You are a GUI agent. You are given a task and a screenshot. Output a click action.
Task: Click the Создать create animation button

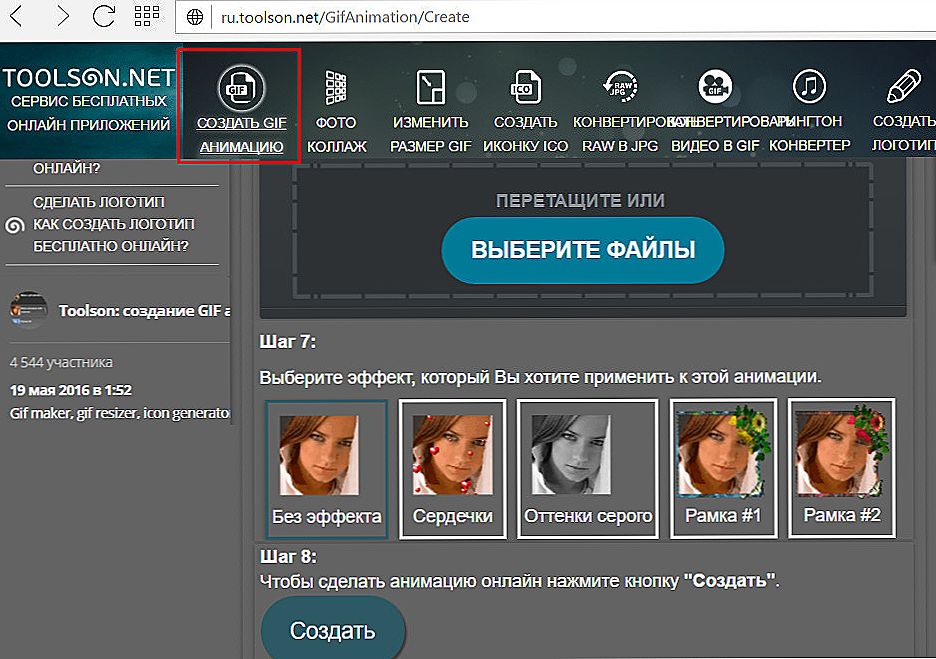click(x=332, y=630)
